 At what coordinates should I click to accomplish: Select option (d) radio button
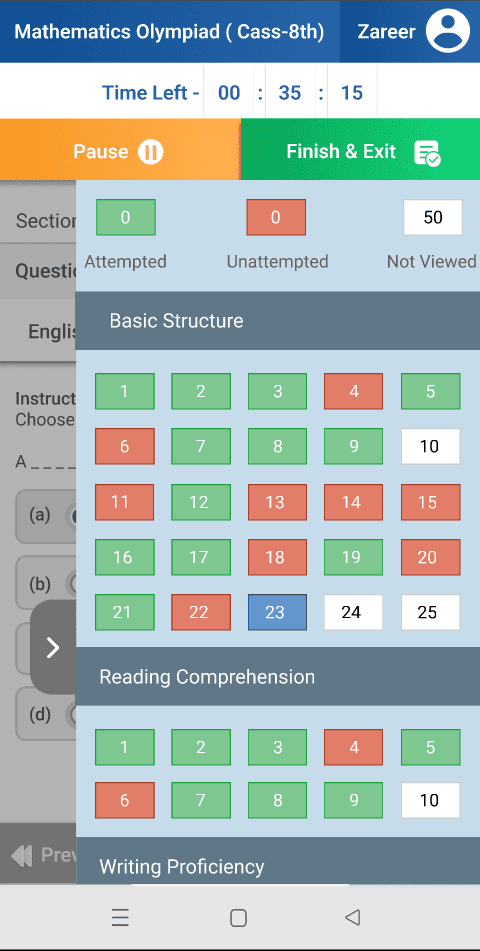(72, 714)
